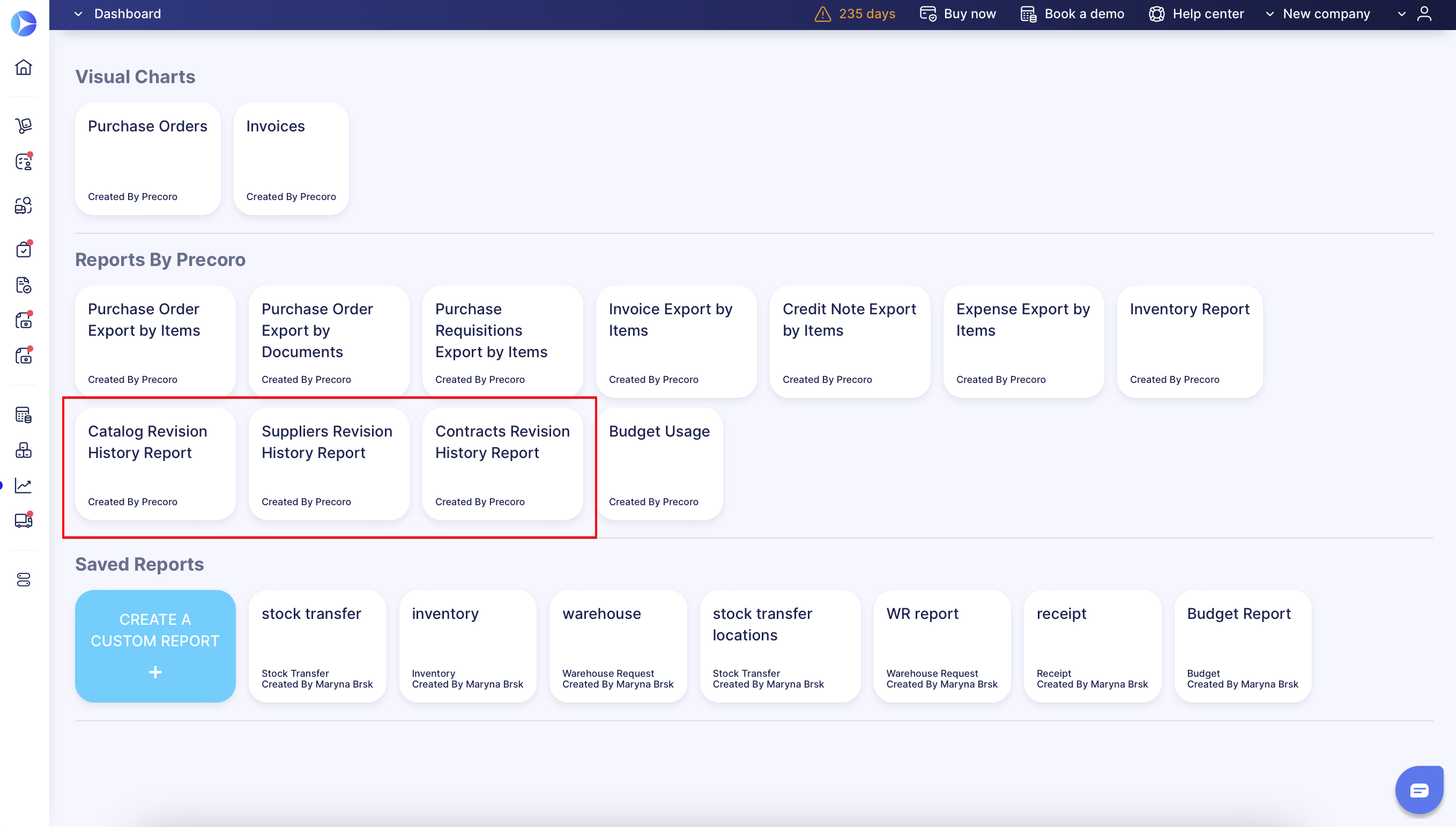This screenshot has width=1456, height=827.
Task: Open Invoice Export by Items report
Action: (x=676, y=341)
